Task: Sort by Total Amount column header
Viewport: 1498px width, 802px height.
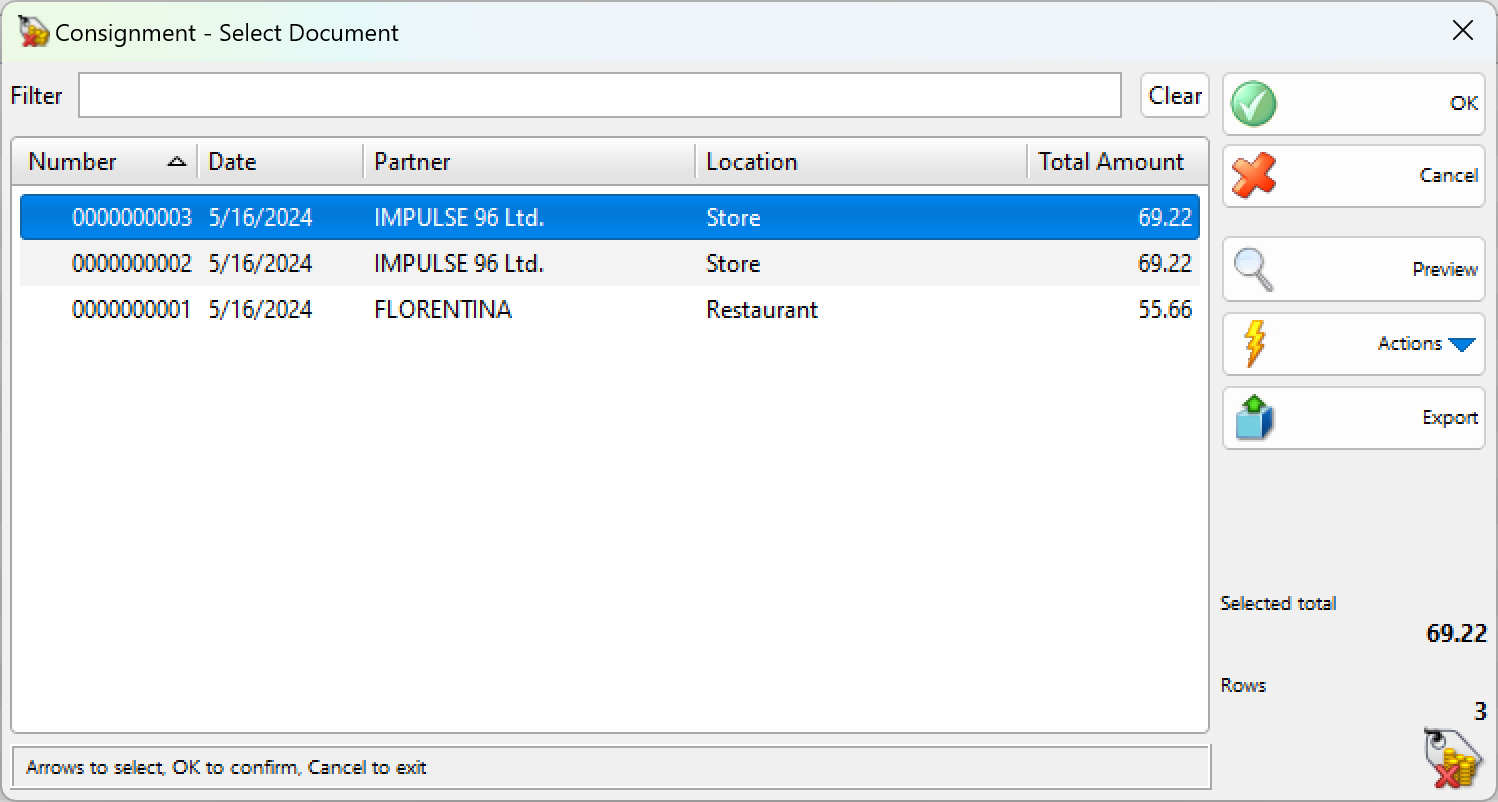Action: 1110,162
